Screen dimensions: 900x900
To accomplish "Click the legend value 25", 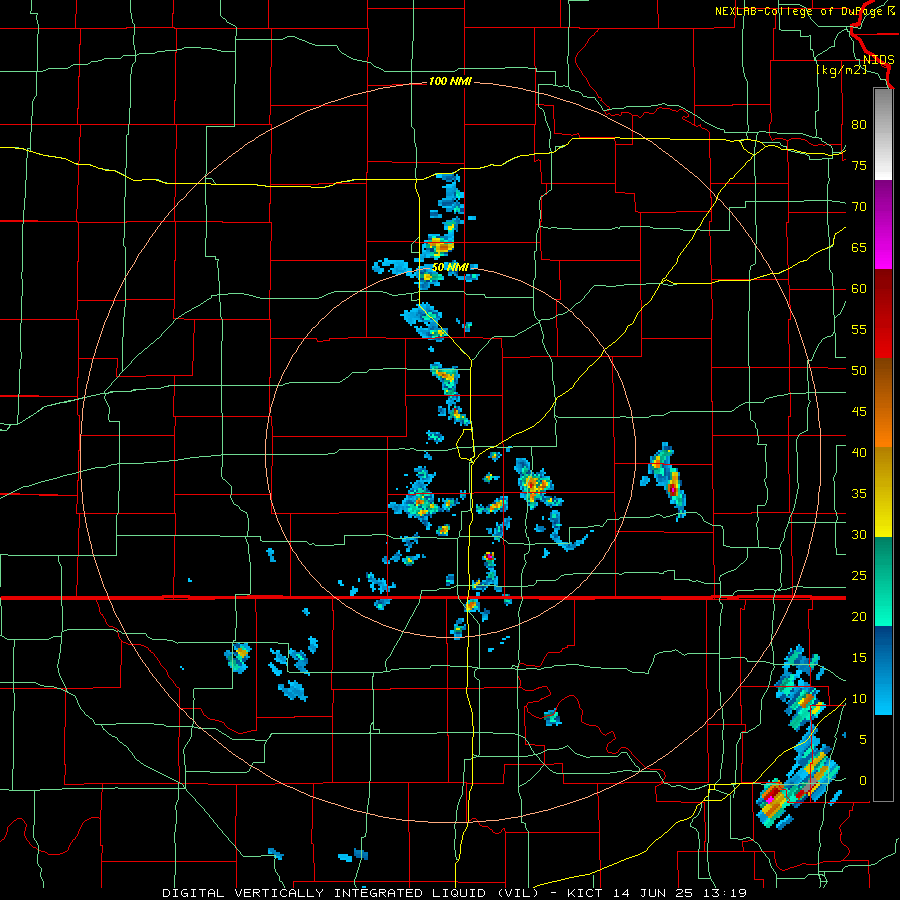I will (x=859, y=576).
